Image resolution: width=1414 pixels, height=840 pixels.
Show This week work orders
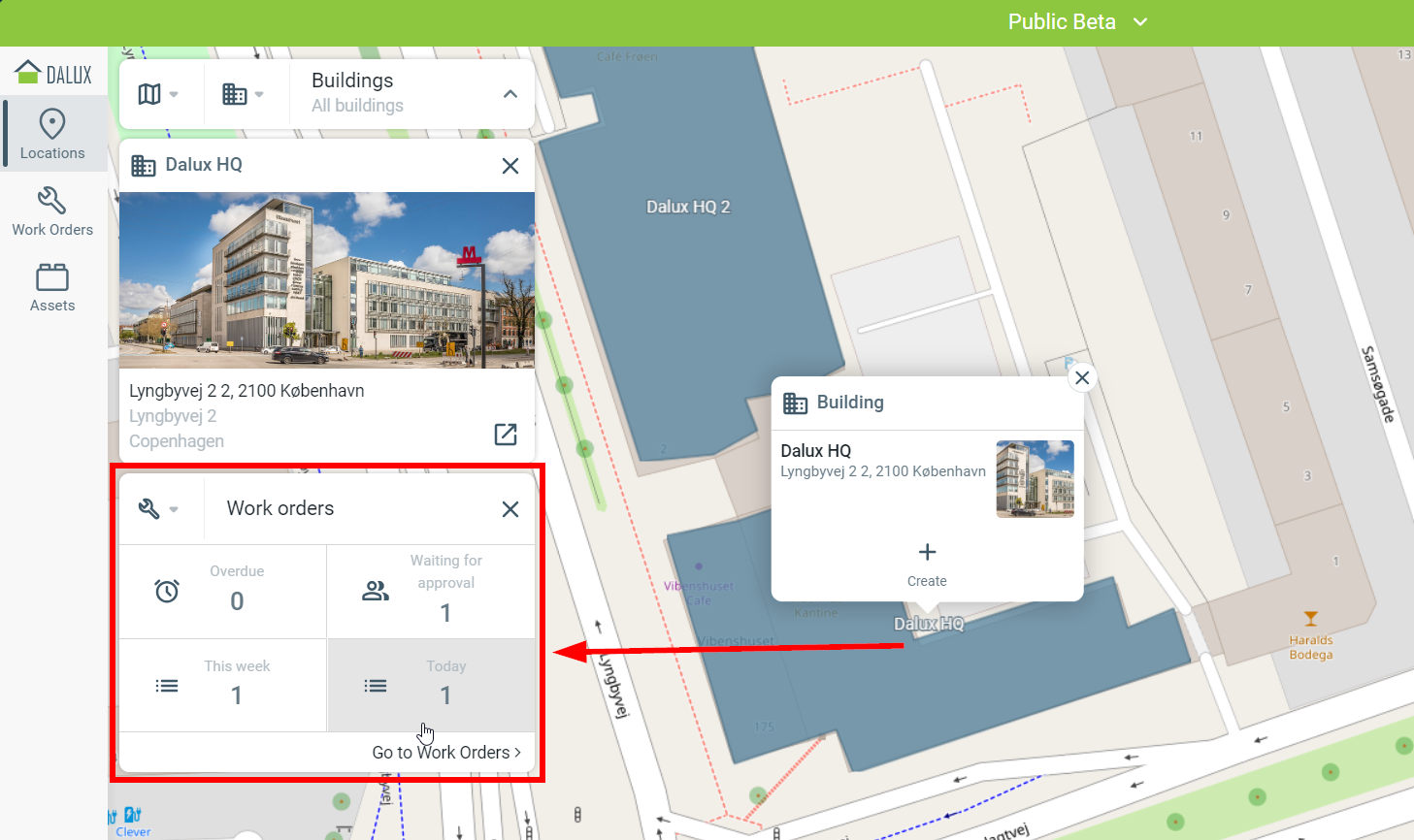pyautogui.click(x=222, y=685)
